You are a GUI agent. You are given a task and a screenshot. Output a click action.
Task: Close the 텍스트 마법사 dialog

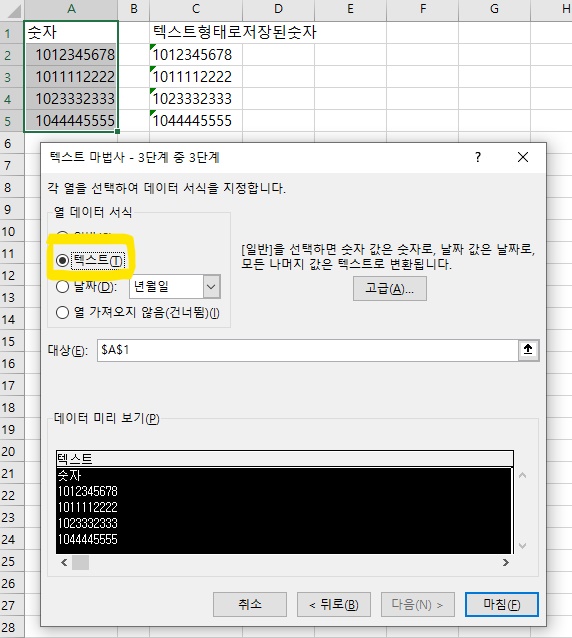[523, 157]
